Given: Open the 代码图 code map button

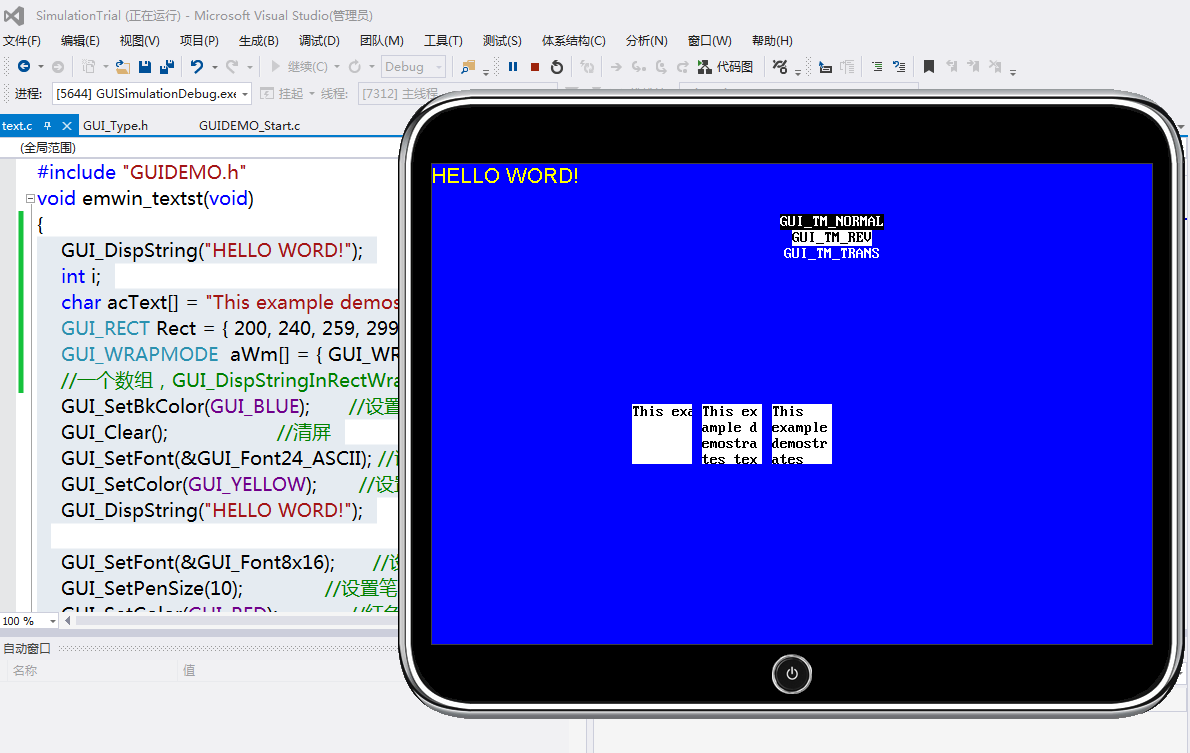Looking at the screenshot, I should coord(726,67).
